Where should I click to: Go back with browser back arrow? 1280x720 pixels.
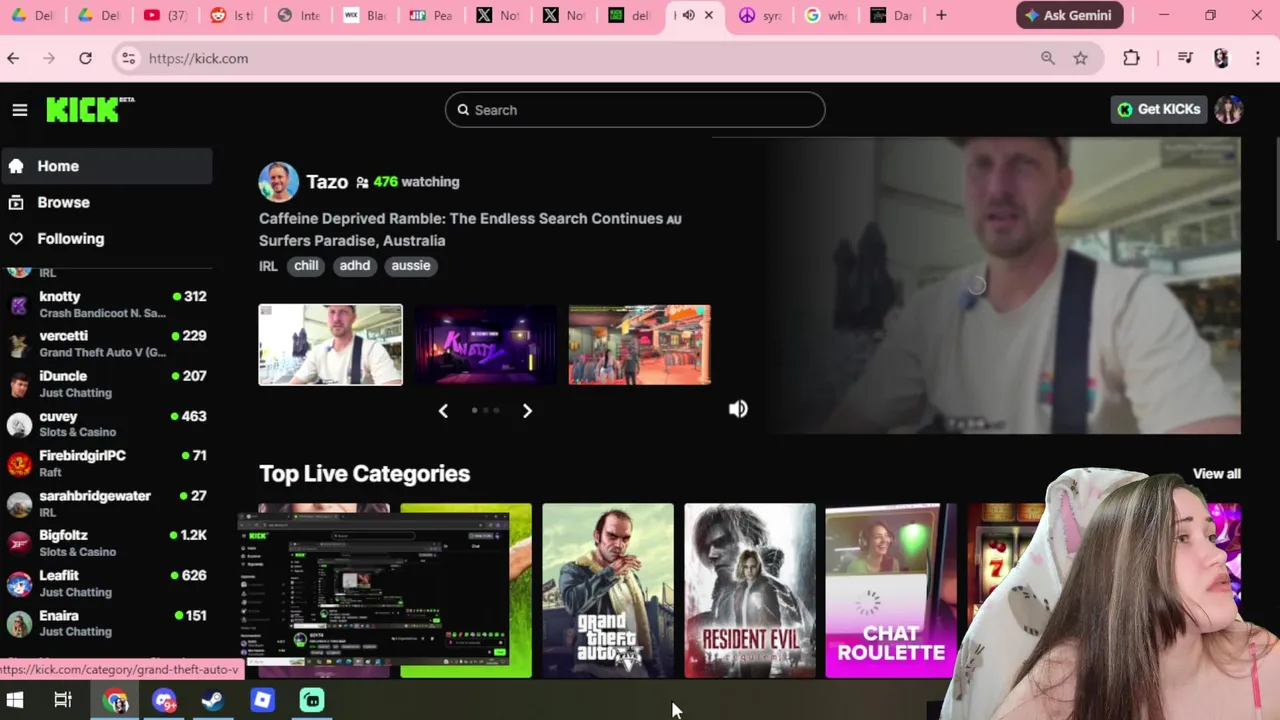[13, 58]
